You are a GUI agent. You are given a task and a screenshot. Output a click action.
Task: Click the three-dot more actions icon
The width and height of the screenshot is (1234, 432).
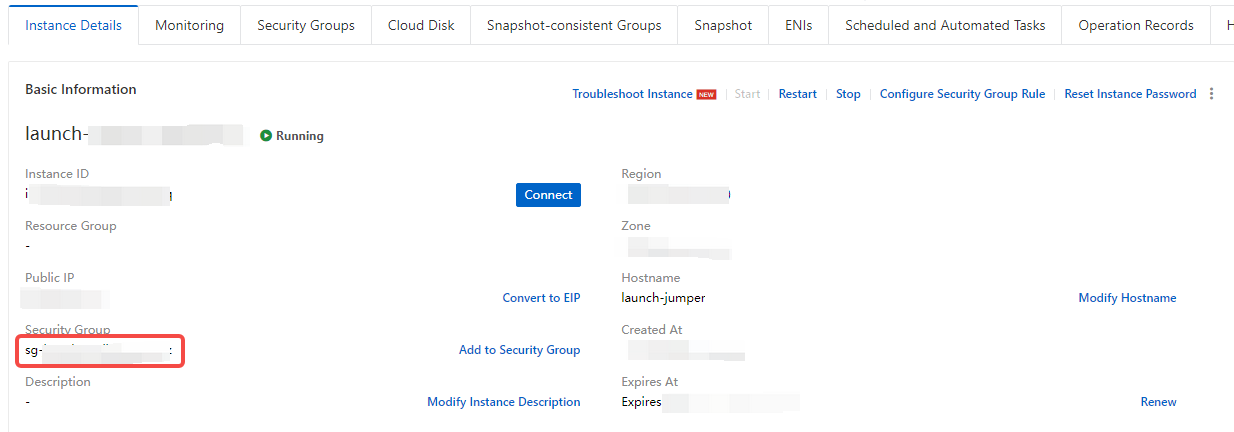[1211, 94]
